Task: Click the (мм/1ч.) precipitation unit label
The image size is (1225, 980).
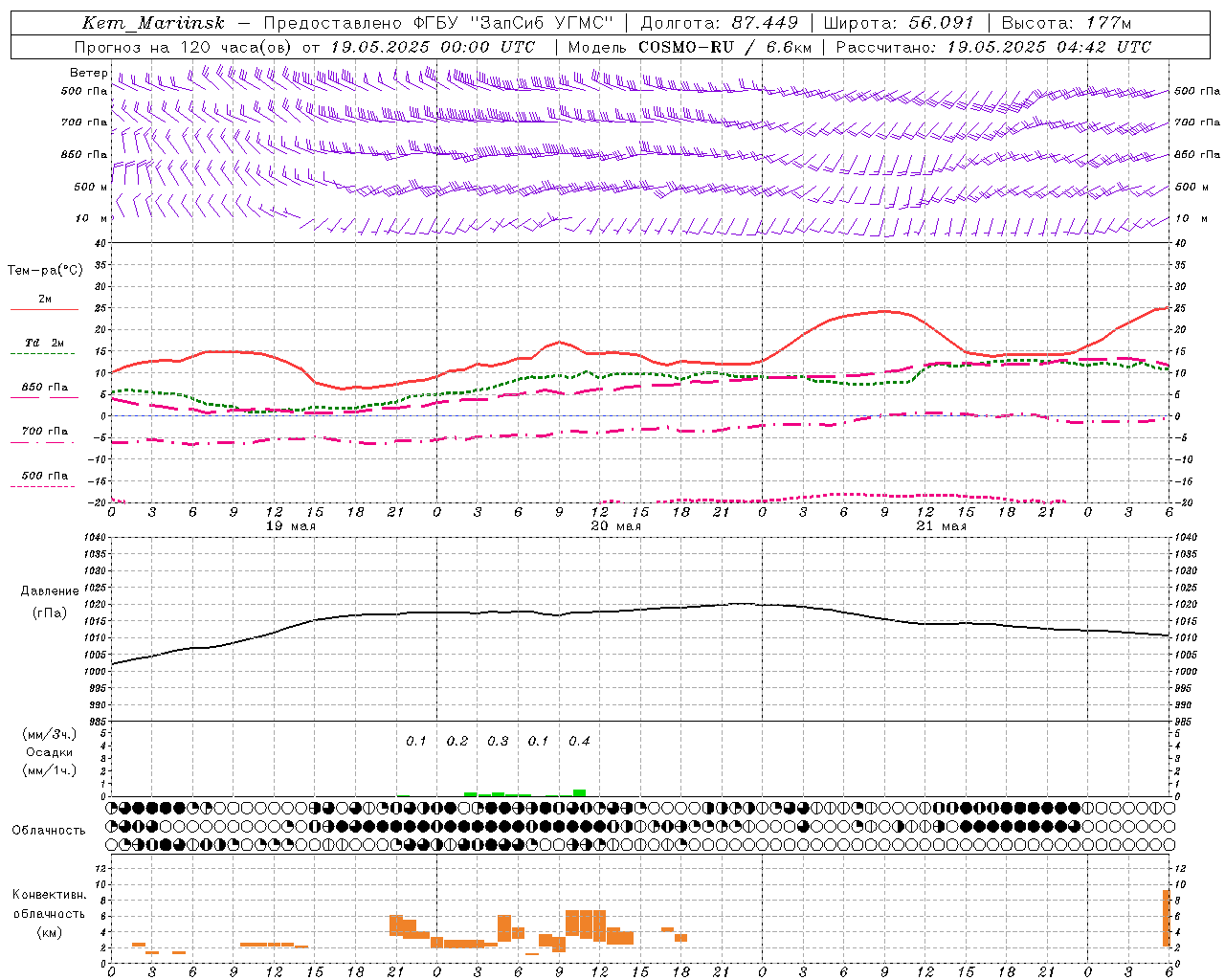Action: [50, 770]
